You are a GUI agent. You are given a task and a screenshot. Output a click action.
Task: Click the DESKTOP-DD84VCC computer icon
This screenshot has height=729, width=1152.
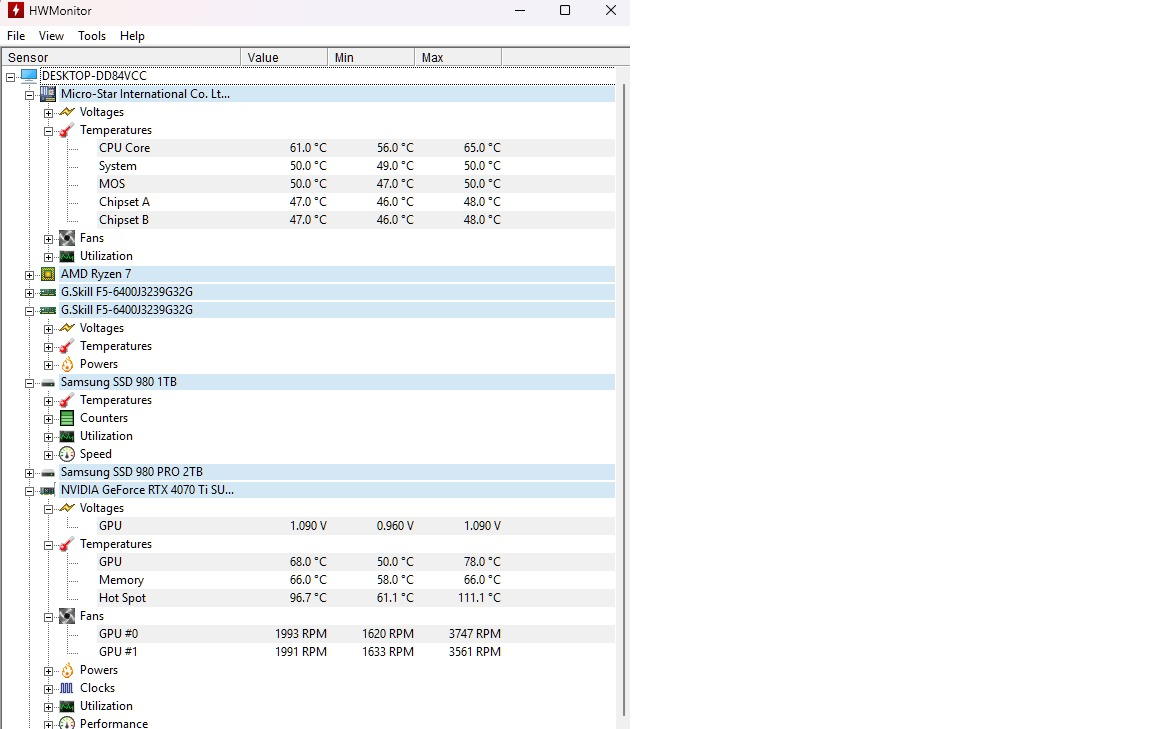tap(29, 76)
